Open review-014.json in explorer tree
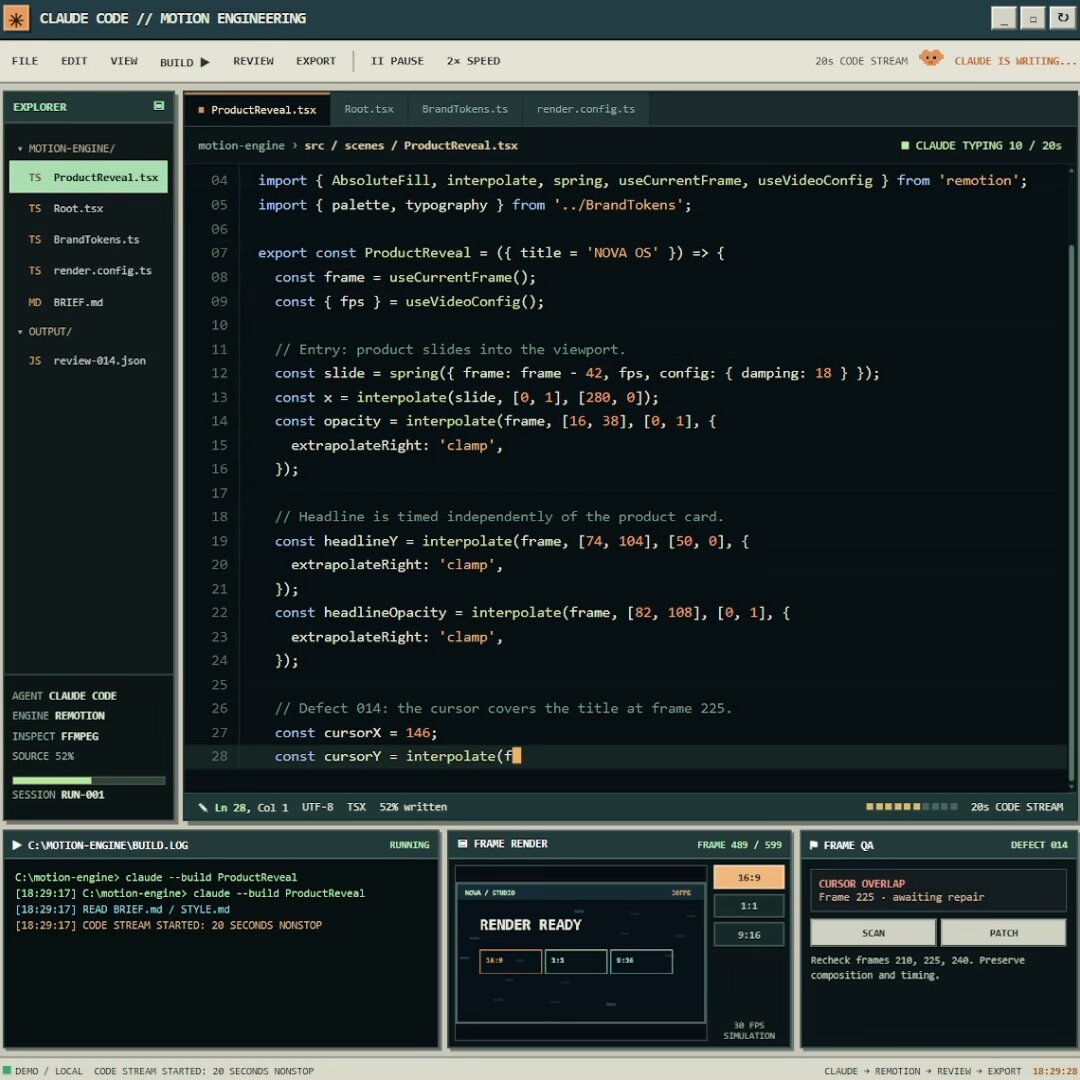This screenshot has height=1080, width=1080. pos(88,361)
